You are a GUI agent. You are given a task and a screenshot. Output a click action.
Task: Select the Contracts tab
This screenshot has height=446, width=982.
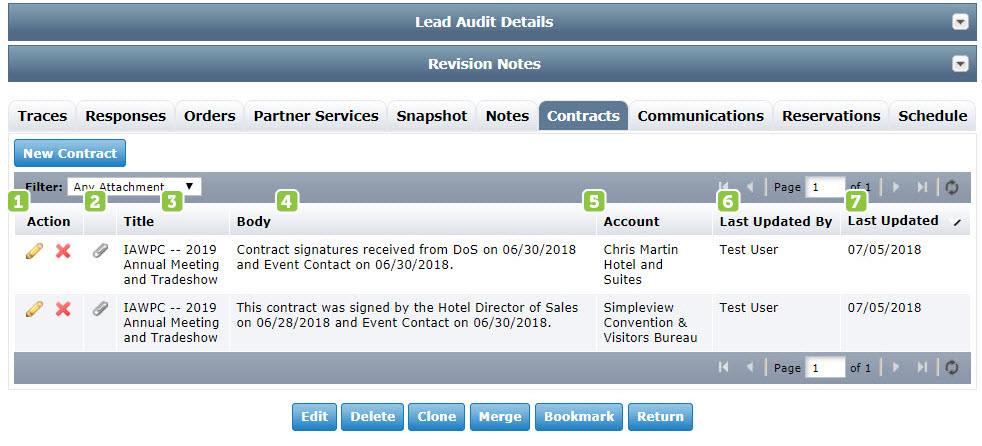pos(583,116)
